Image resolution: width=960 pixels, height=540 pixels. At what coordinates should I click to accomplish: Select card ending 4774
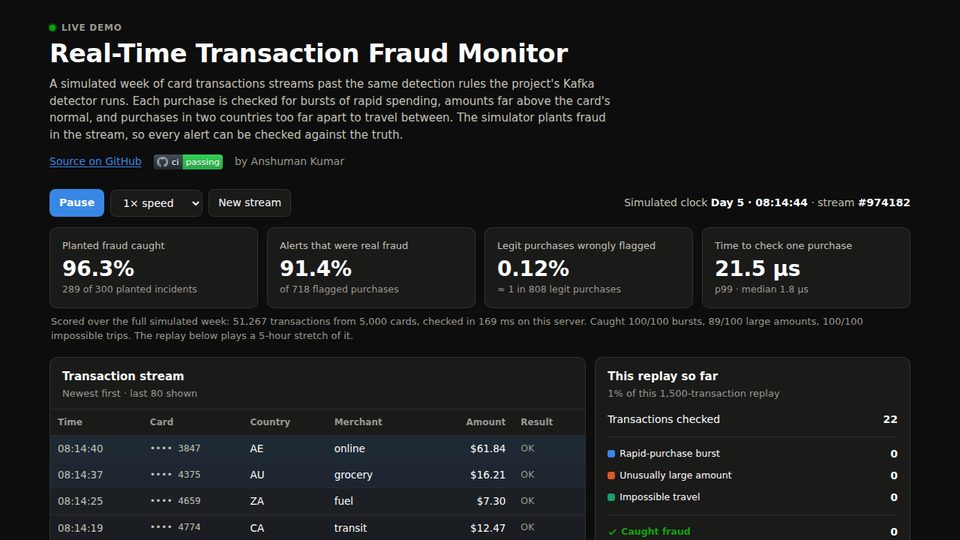[x=176, y=527]
